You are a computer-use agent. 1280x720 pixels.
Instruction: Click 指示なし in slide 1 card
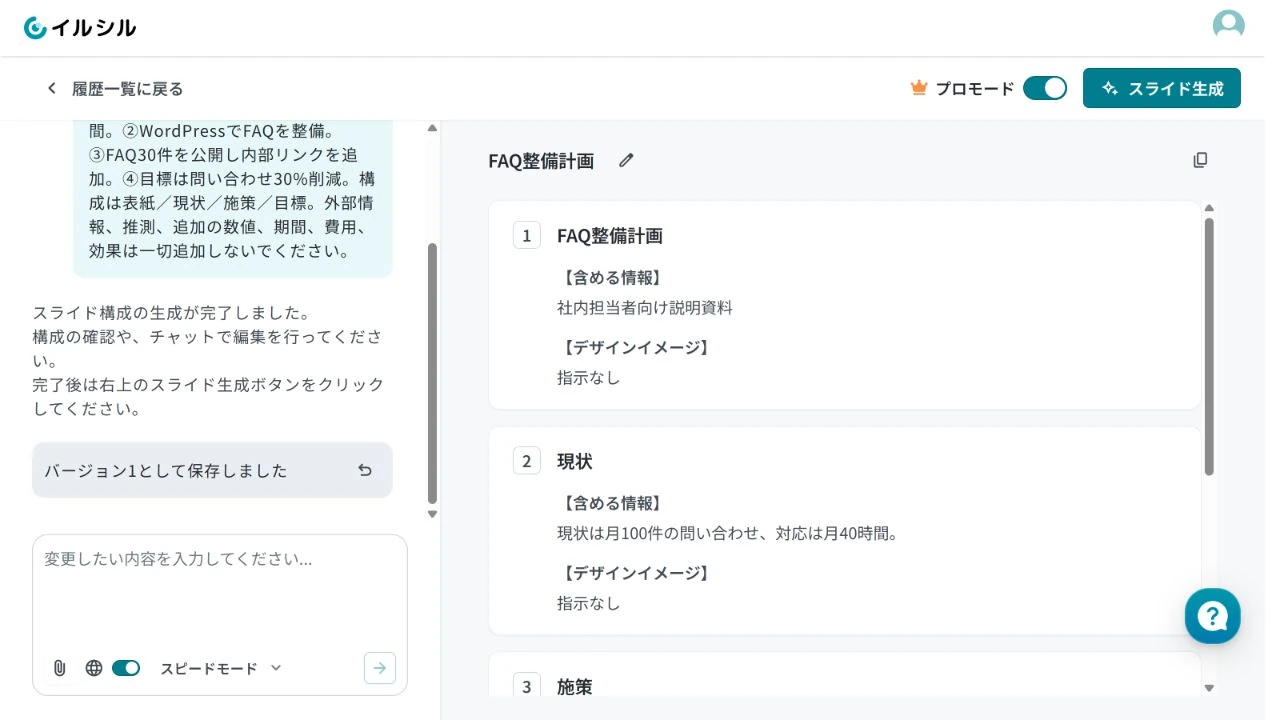point(589,378)
